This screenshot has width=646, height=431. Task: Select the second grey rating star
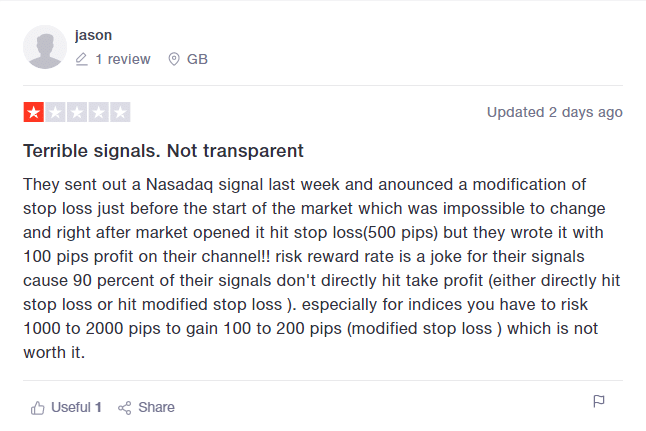click(55, 112)
